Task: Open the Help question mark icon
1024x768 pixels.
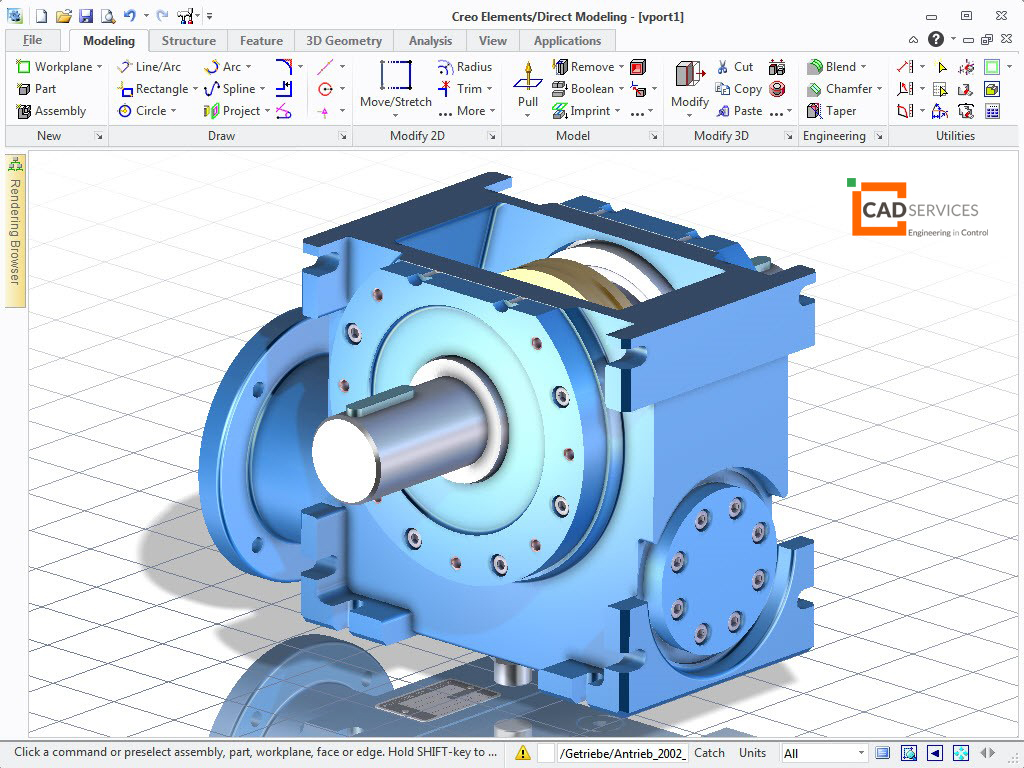Action: [x=936, y=39]
